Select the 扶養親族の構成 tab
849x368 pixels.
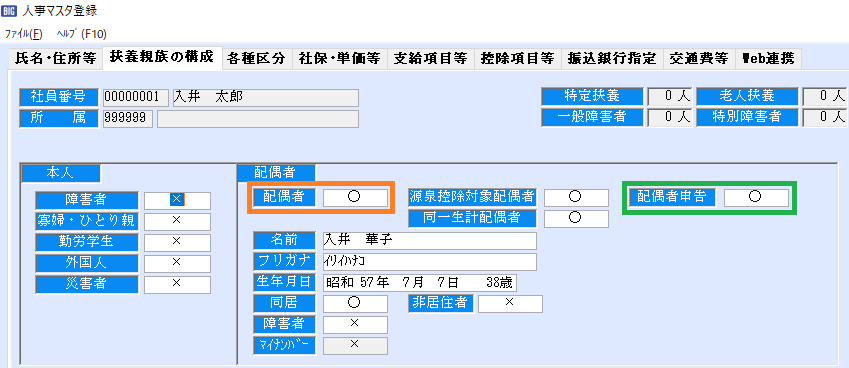[162, 58]
